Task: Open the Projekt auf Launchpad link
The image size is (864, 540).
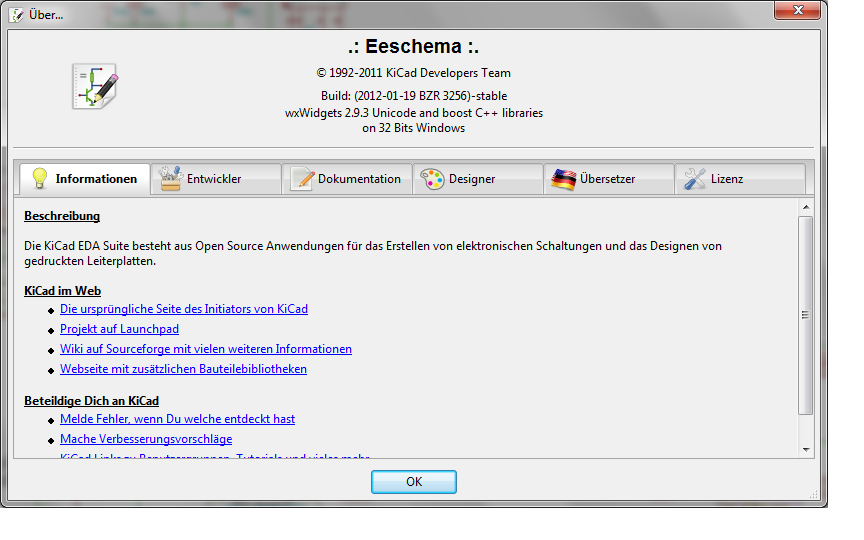Action: [x=119, y=329]
